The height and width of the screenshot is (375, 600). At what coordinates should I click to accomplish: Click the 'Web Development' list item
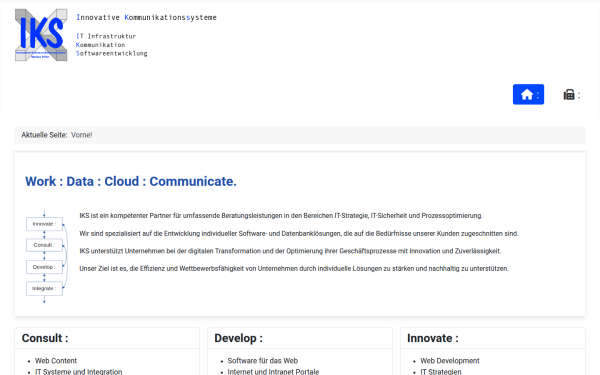tap(450, 361)
